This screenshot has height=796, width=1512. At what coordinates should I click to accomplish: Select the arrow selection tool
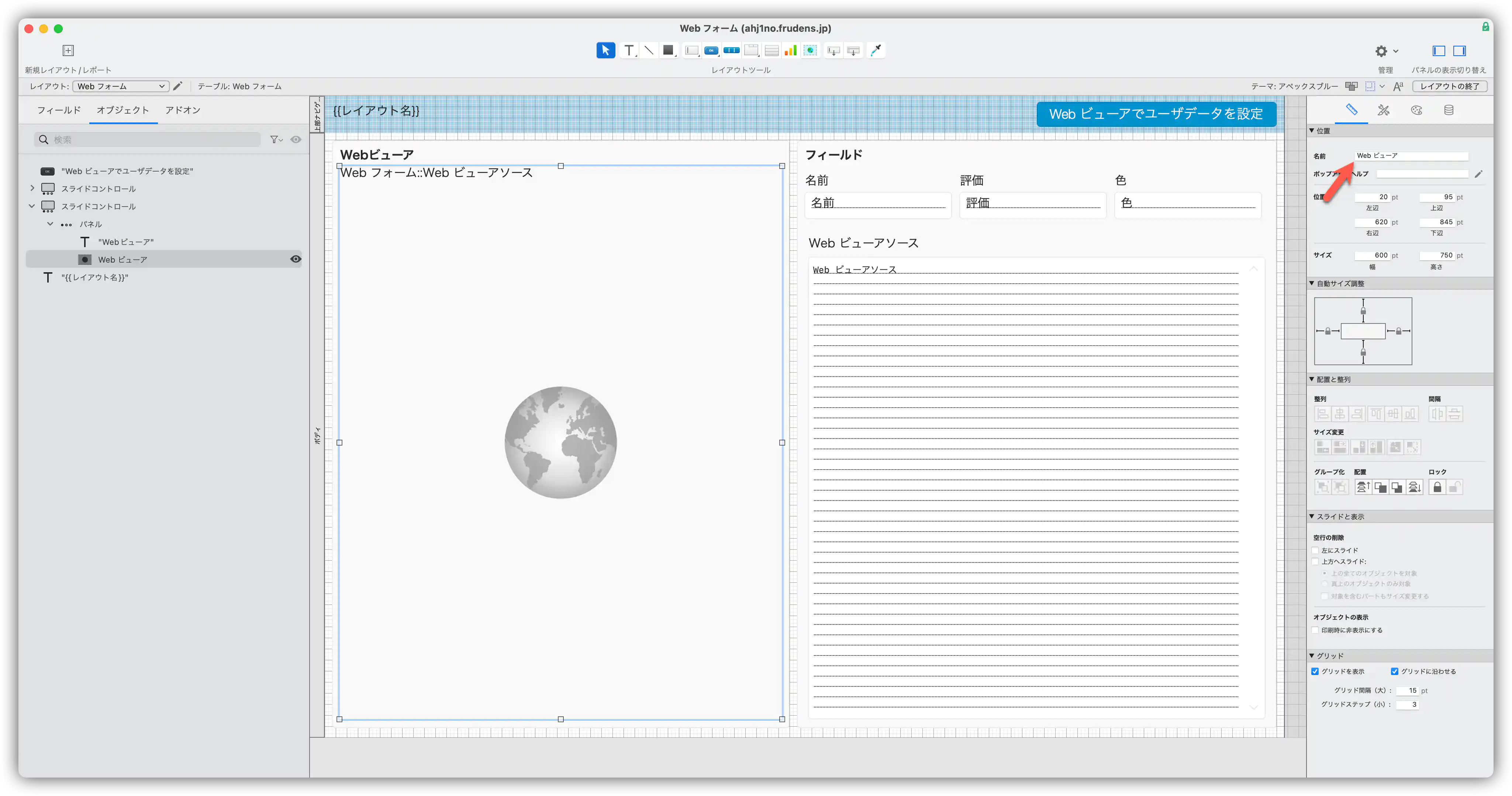click(605, 51)
